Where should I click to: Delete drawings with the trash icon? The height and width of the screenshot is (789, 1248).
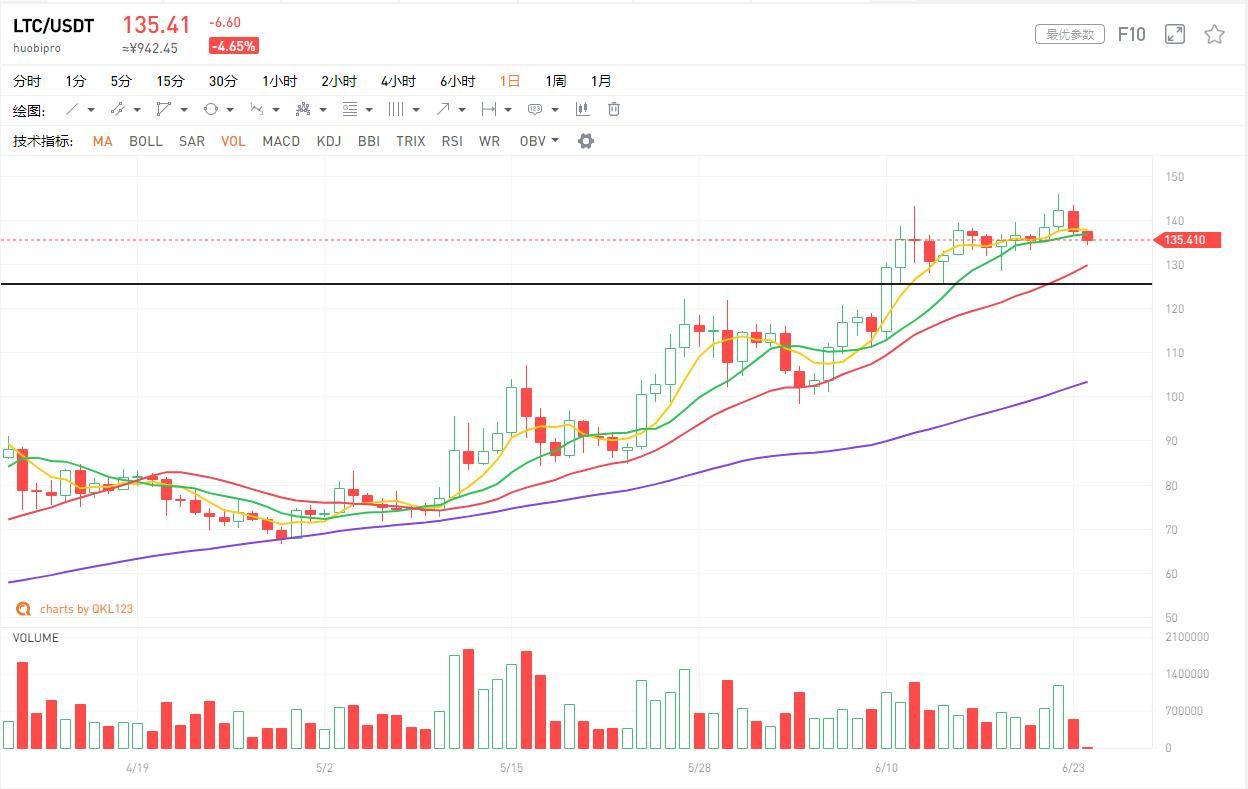pyautogui.click(x=614, y=109)
